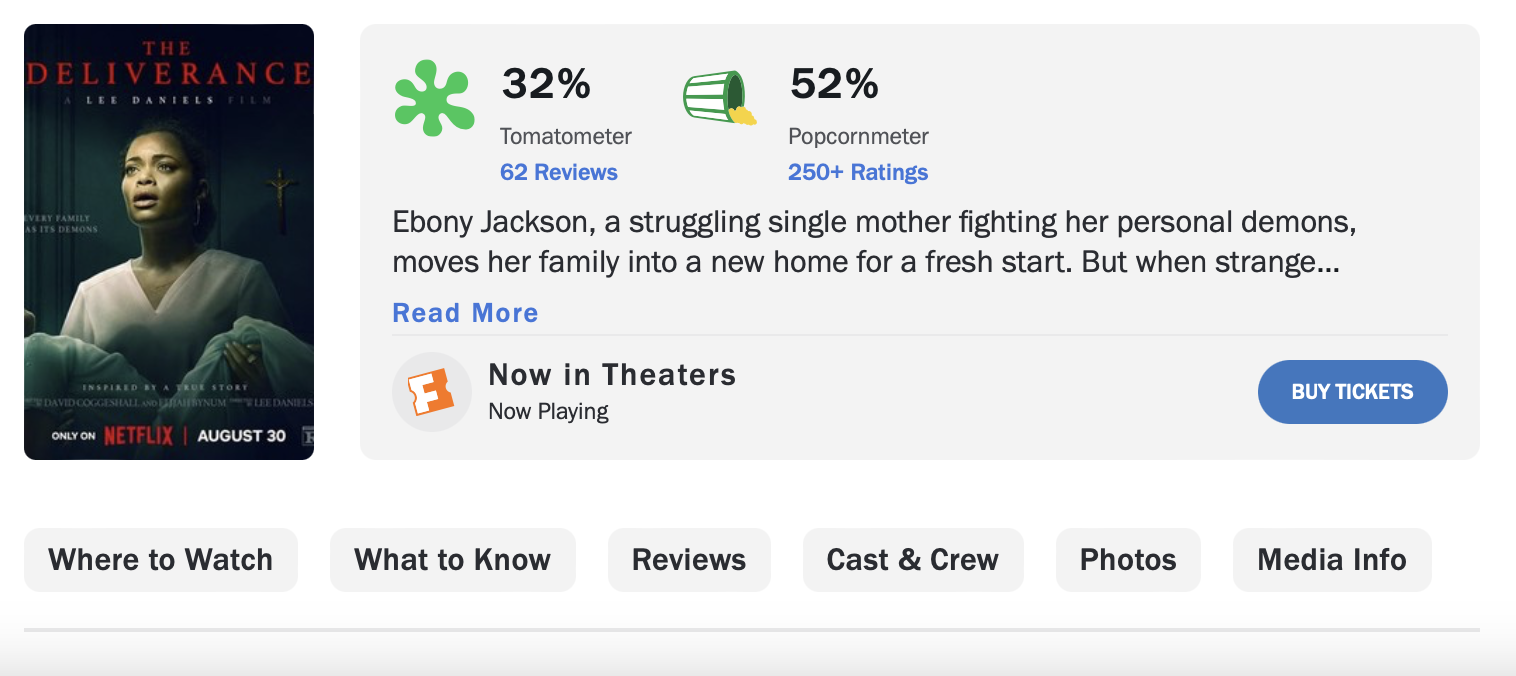The image size is (1516, 676).
Task: Expand the synopsis with Read More
Action: tap(465, 313)
